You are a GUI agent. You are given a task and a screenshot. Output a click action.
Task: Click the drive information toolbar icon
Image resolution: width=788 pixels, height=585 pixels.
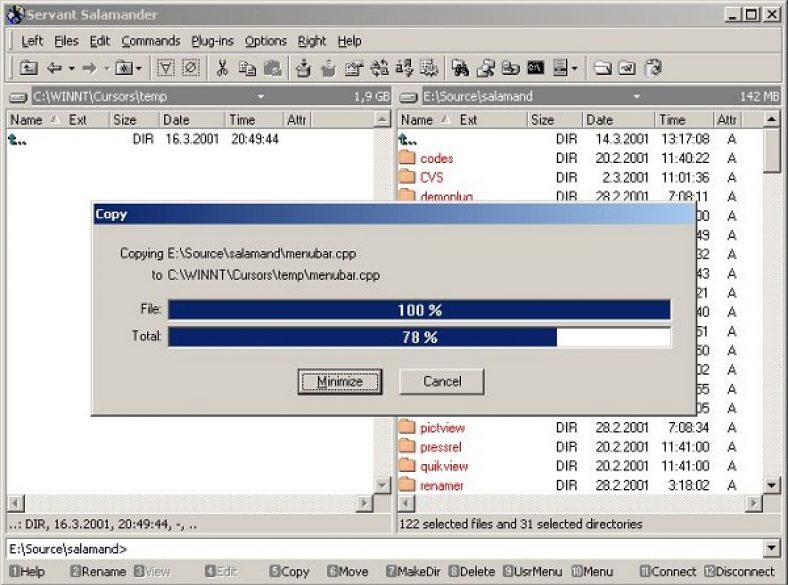click(x=560, y=68)
